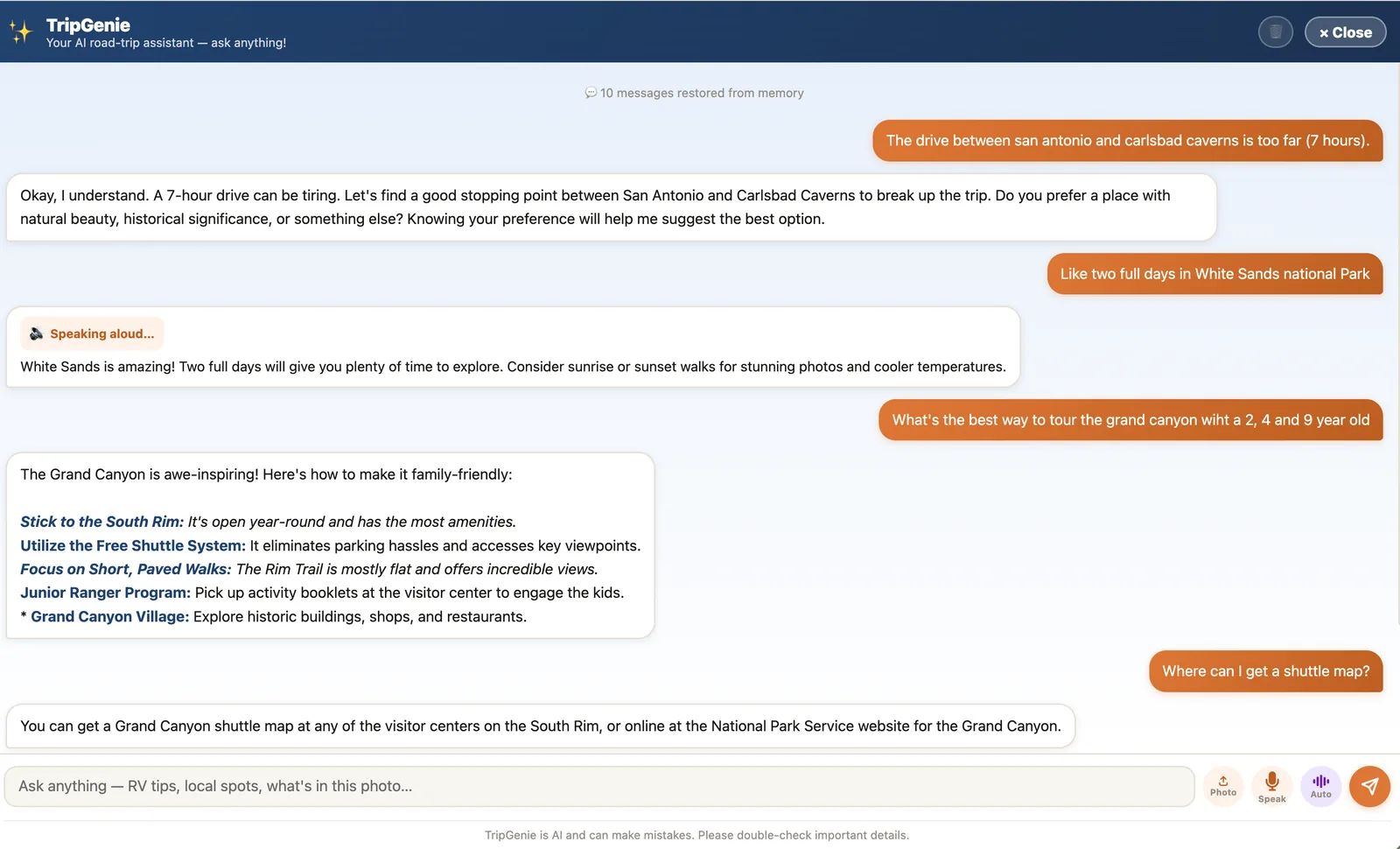Image resolution: width=1400 pixels, height=849 pixels.
Task: Click 'Grand Canyon Village:' heading
Action: click(110, 616)
